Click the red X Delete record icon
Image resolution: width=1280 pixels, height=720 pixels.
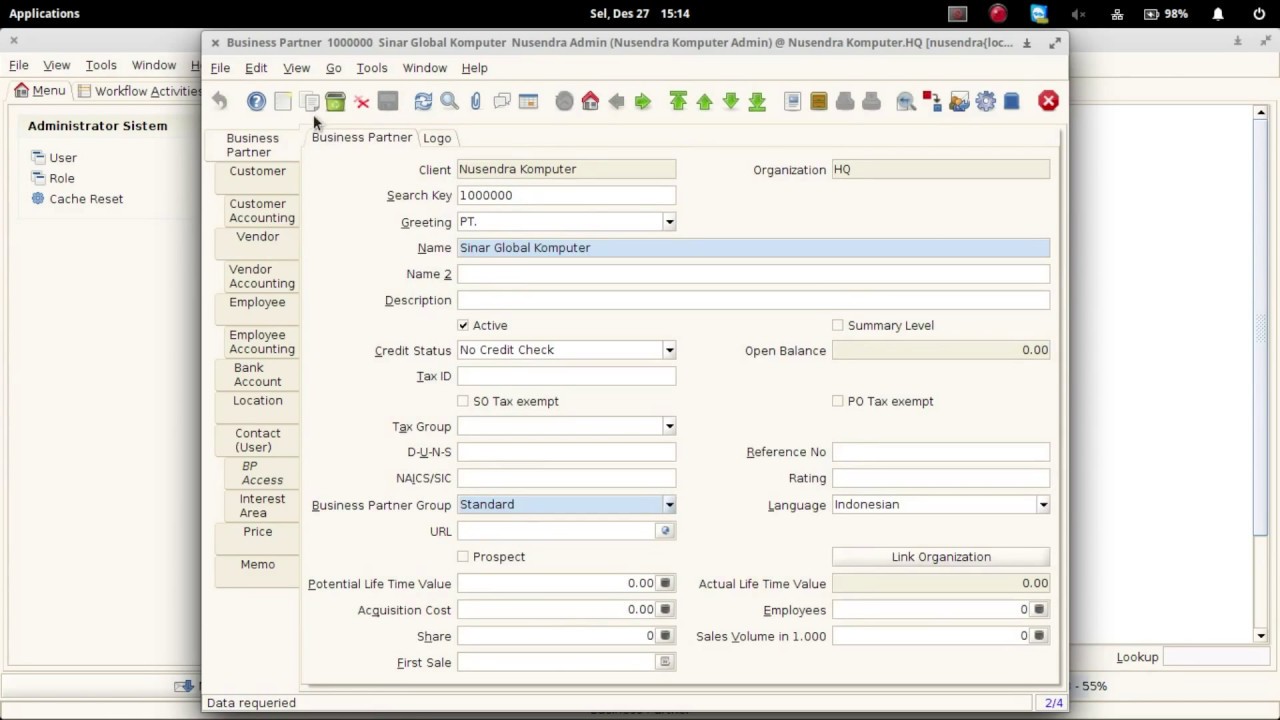click(362, 101)
